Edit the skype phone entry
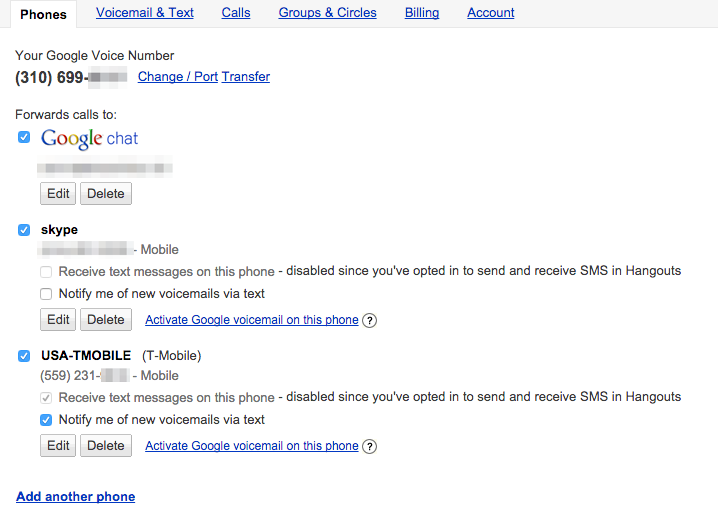Screen dimensions: 718x517 tap(58, 319)
